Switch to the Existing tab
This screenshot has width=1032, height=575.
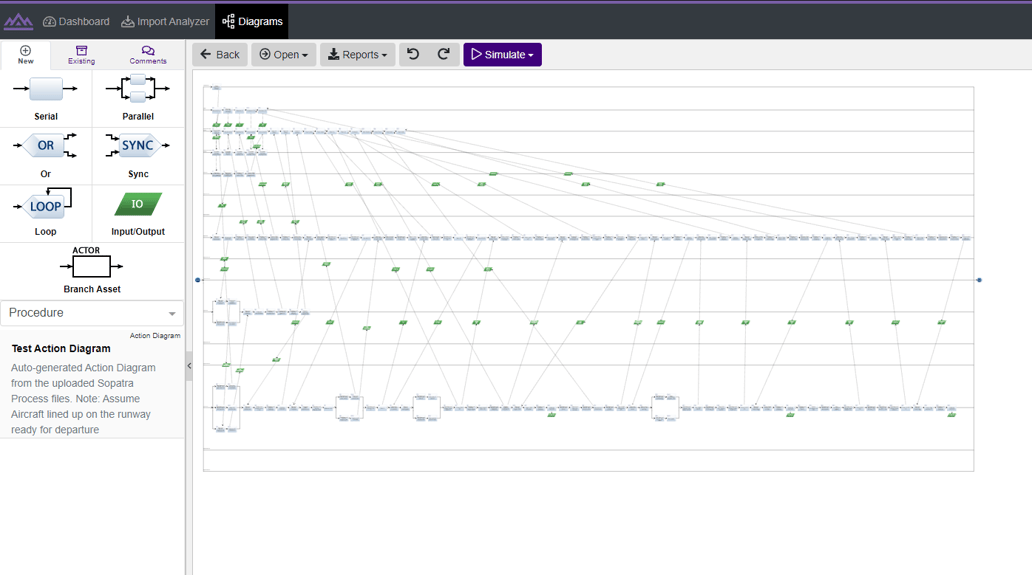(x=82, y=55)
